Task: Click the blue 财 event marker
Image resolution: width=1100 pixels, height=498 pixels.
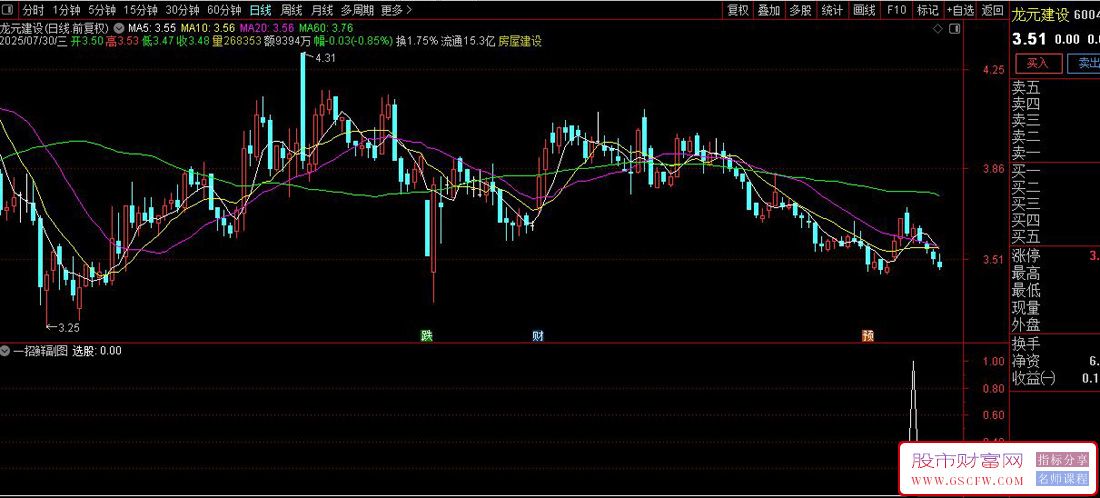Action: click(x=537, y=335)
